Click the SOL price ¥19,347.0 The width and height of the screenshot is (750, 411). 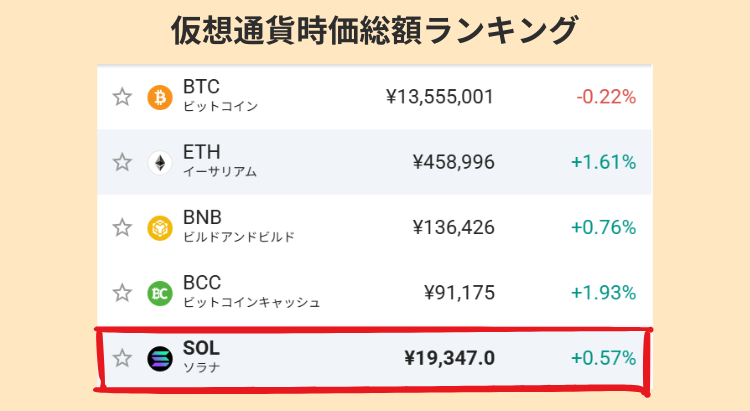tap(449, 358)
